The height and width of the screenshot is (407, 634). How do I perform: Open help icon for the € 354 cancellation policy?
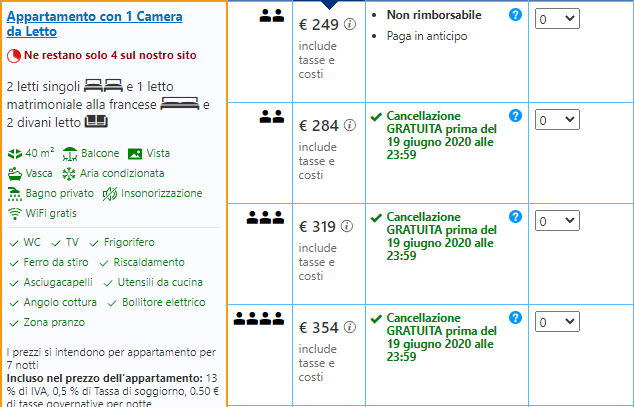[515, 316]
